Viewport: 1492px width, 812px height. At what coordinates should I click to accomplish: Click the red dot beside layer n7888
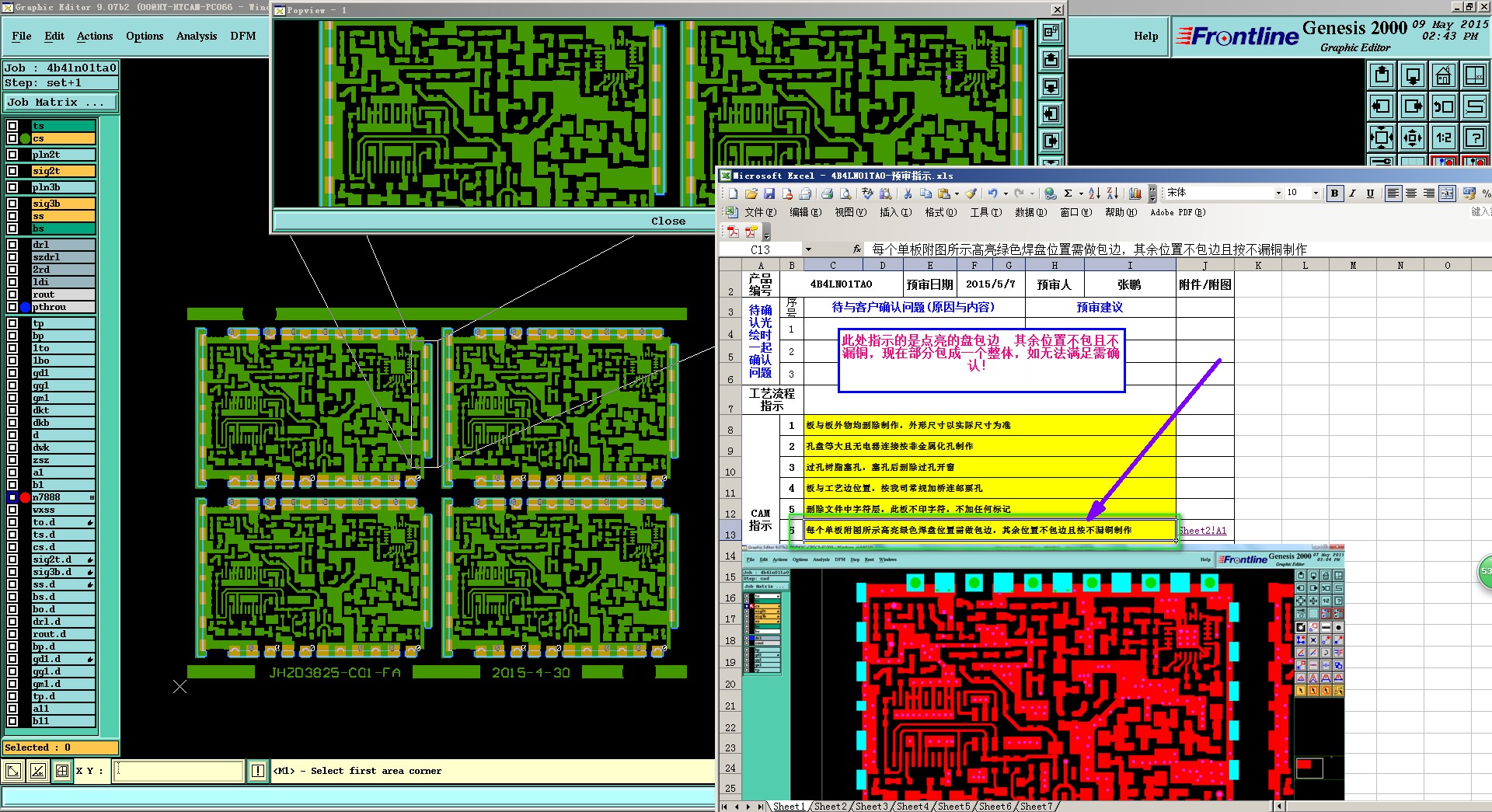pos(25,497)
